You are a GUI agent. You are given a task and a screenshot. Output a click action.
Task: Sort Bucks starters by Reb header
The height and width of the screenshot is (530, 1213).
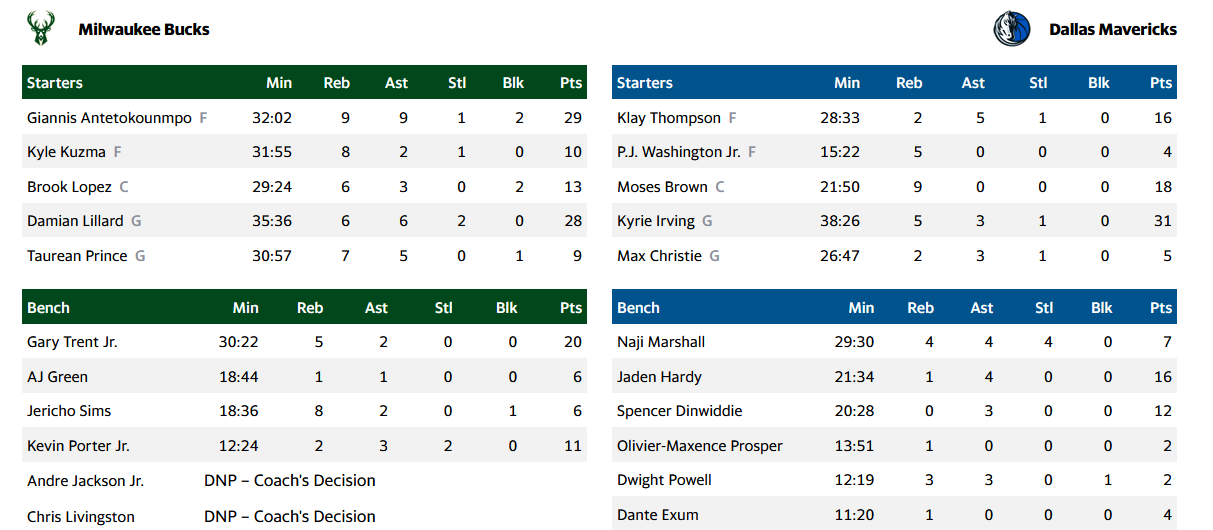pyautogui.click(x=337, y=83)
